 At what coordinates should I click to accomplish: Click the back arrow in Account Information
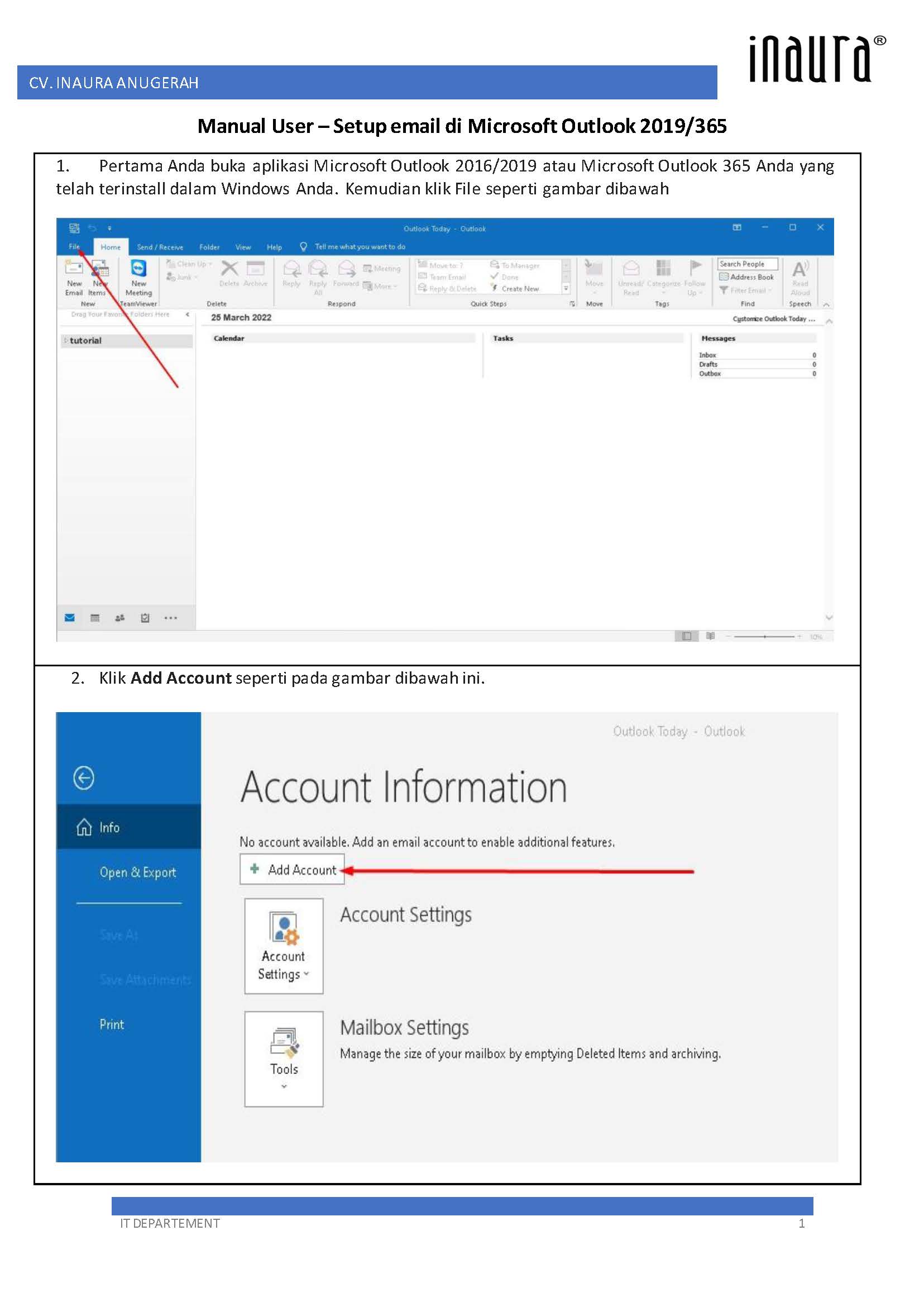[x=84, y=777]
